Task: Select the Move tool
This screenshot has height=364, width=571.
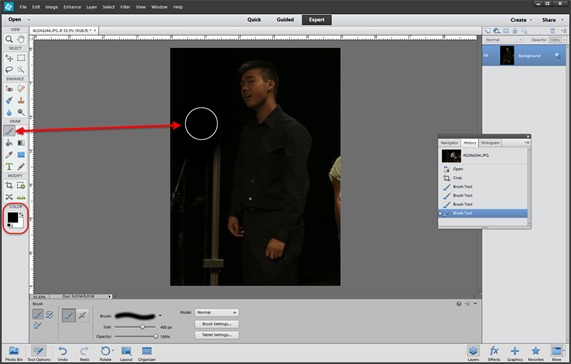Action: pos(9,58)
